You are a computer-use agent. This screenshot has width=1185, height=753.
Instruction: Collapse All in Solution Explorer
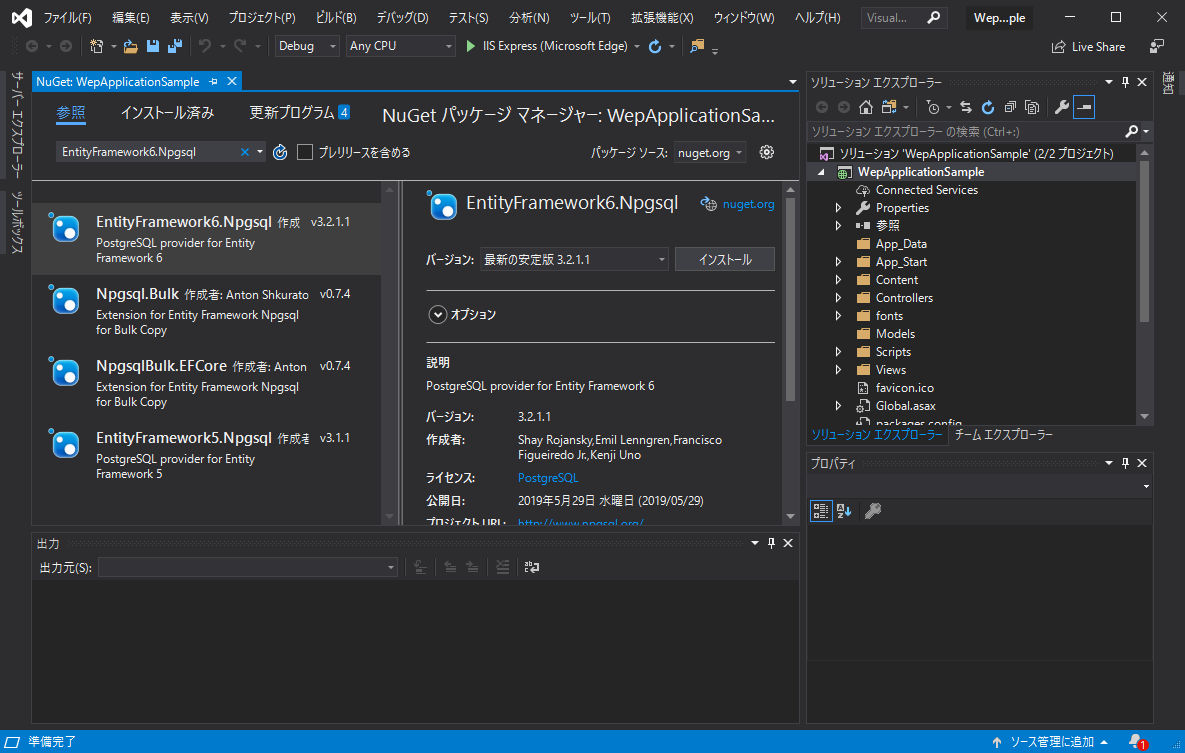(1010, 107)
